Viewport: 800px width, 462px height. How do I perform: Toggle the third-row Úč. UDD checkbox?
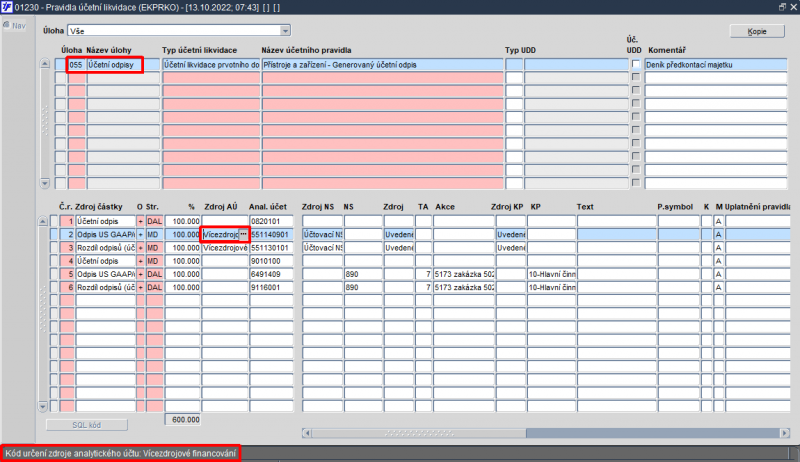636,90
